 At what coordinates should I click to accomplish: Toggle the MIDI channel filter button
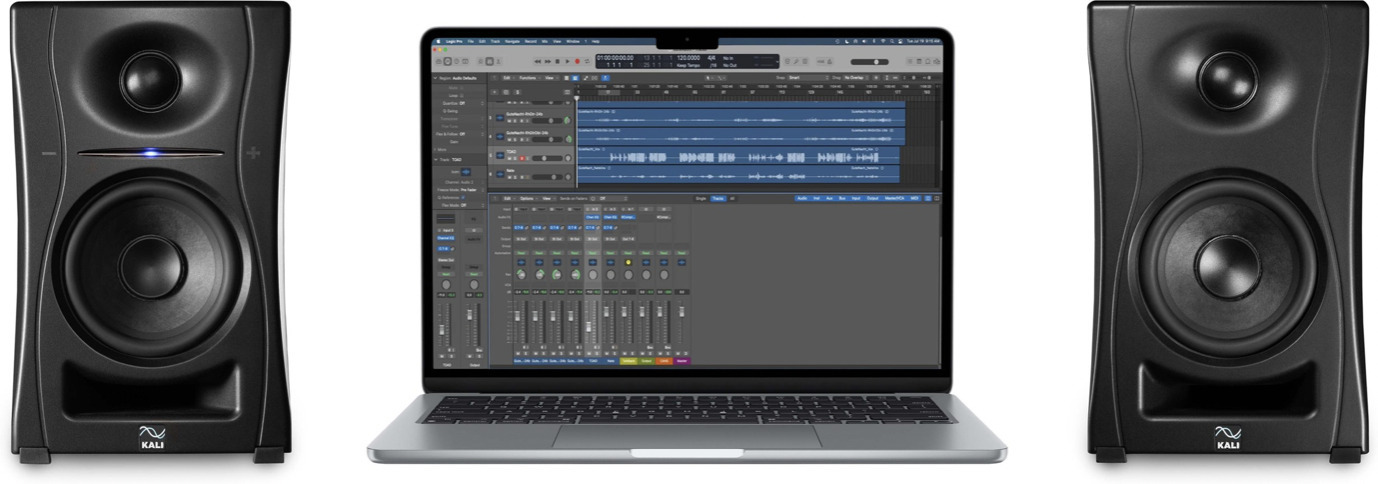point(914,198)
